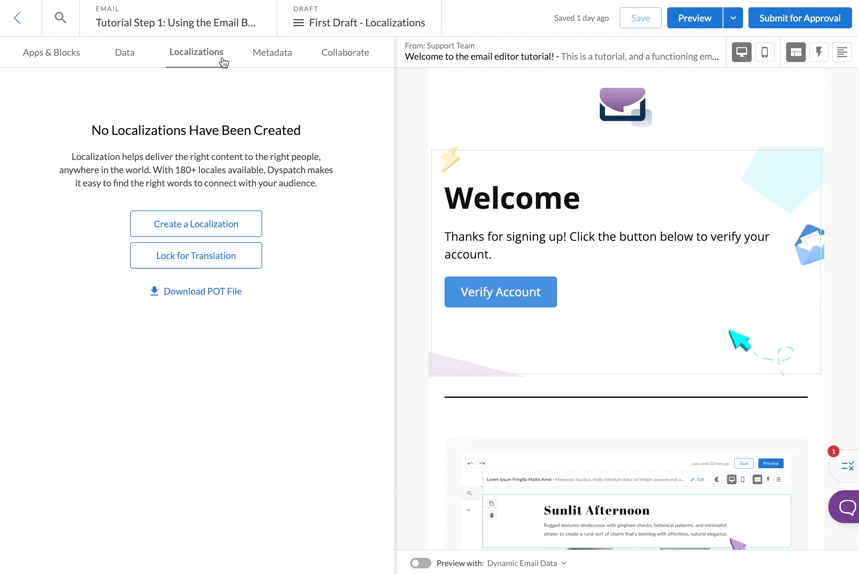Download the POT File link
Viewport: 859px width, 574px height.
[196, 291]
